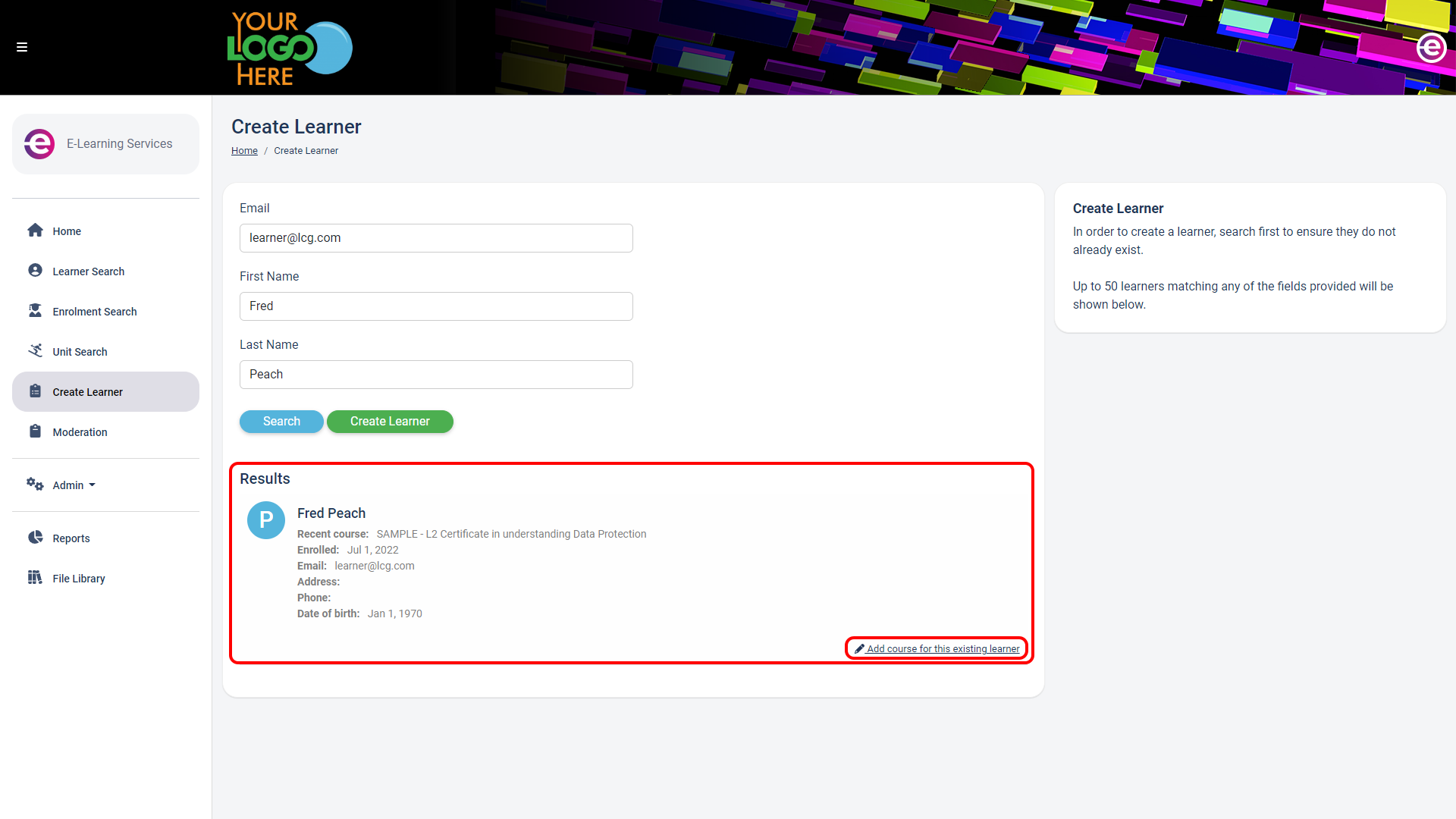Focus the Email input field
The height and width of the screenshot is (819, 1456).
click(436, 238)
